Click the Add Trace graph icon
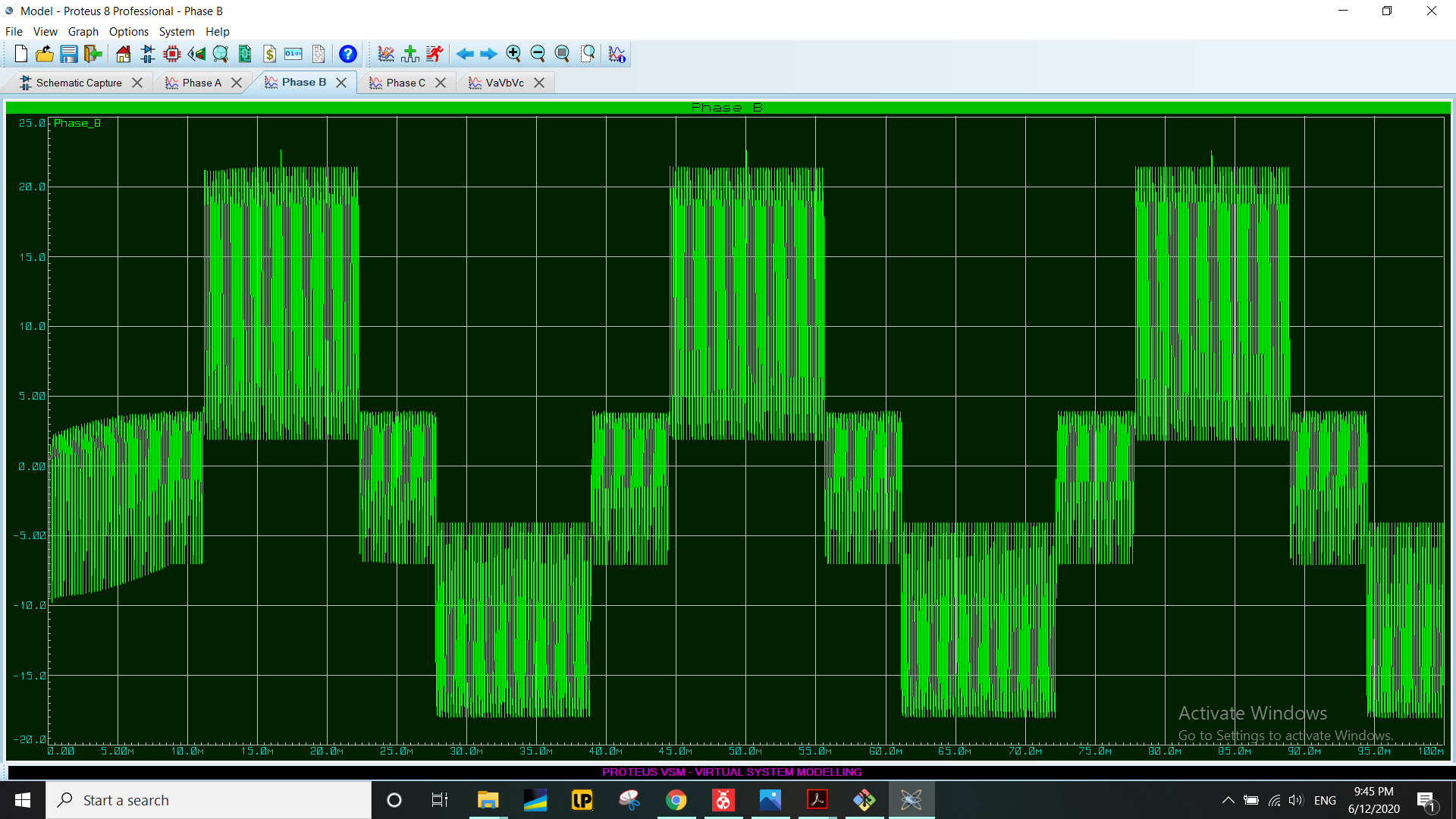This screenshot has width=1456, height=819. [410, 54]
